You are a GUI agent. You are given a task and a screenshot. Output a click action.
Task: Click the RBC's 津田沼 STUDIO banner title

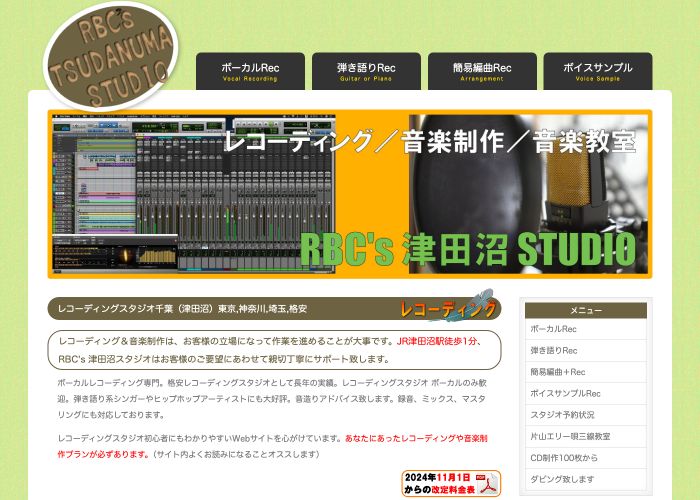468,249
